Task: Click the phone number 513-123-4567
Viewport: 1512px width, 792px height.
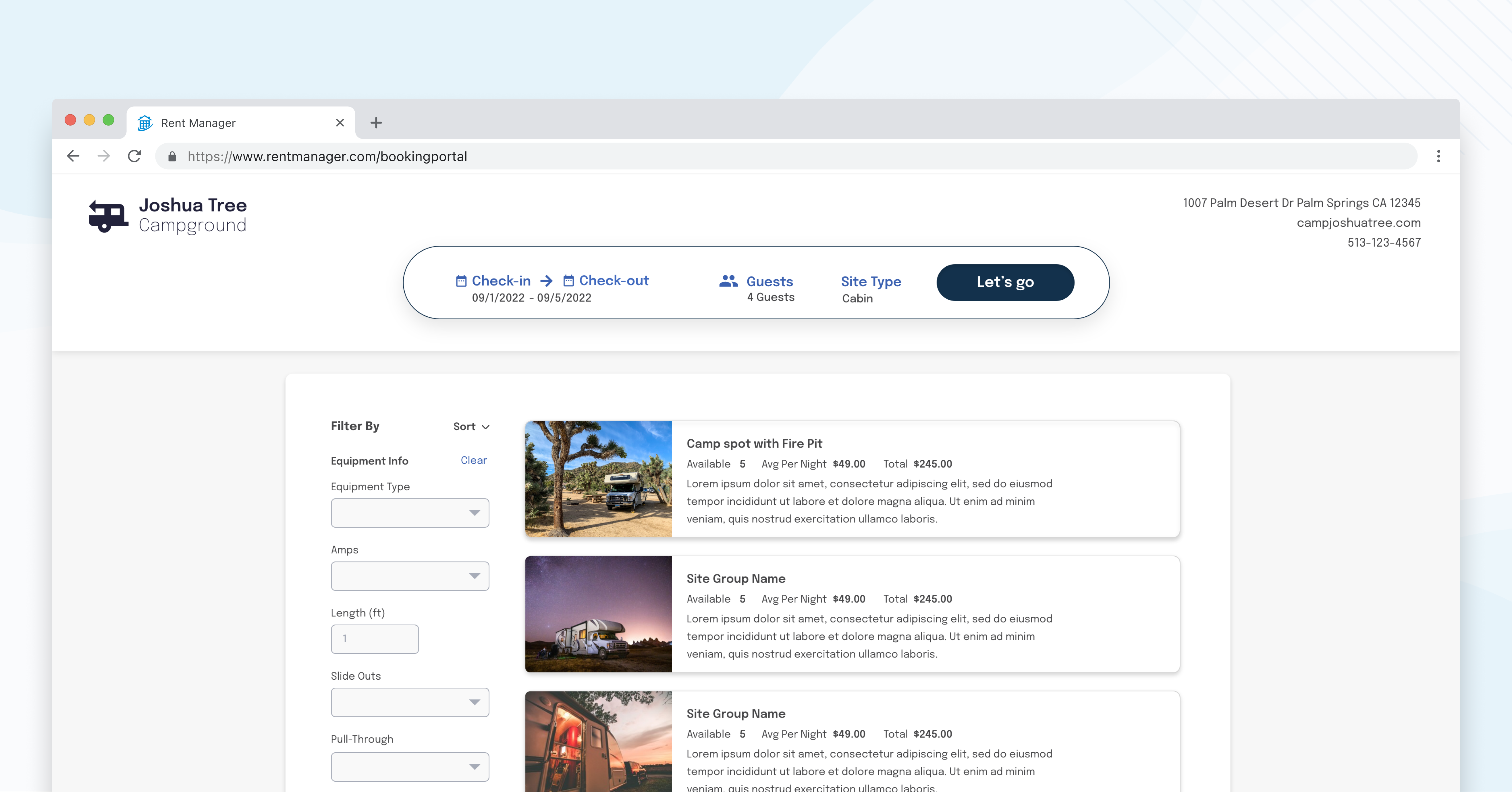Action: pos(1384,243)
